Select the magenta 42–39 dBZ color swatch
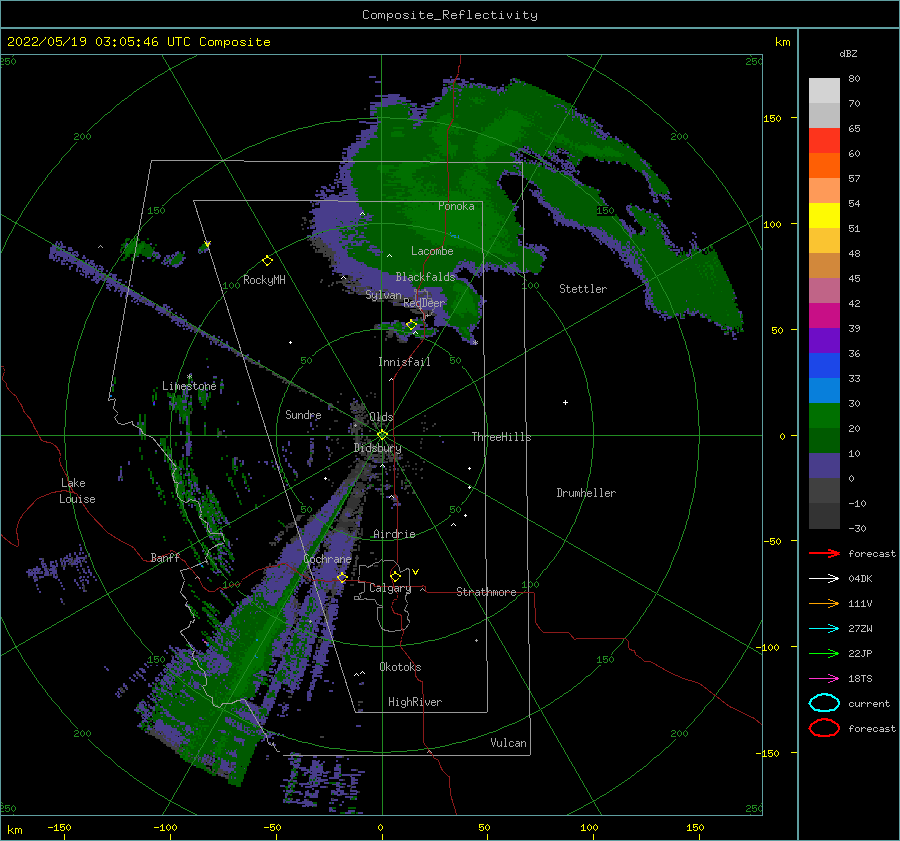Screen dimensions: 900x841 [x=824, y=316]
